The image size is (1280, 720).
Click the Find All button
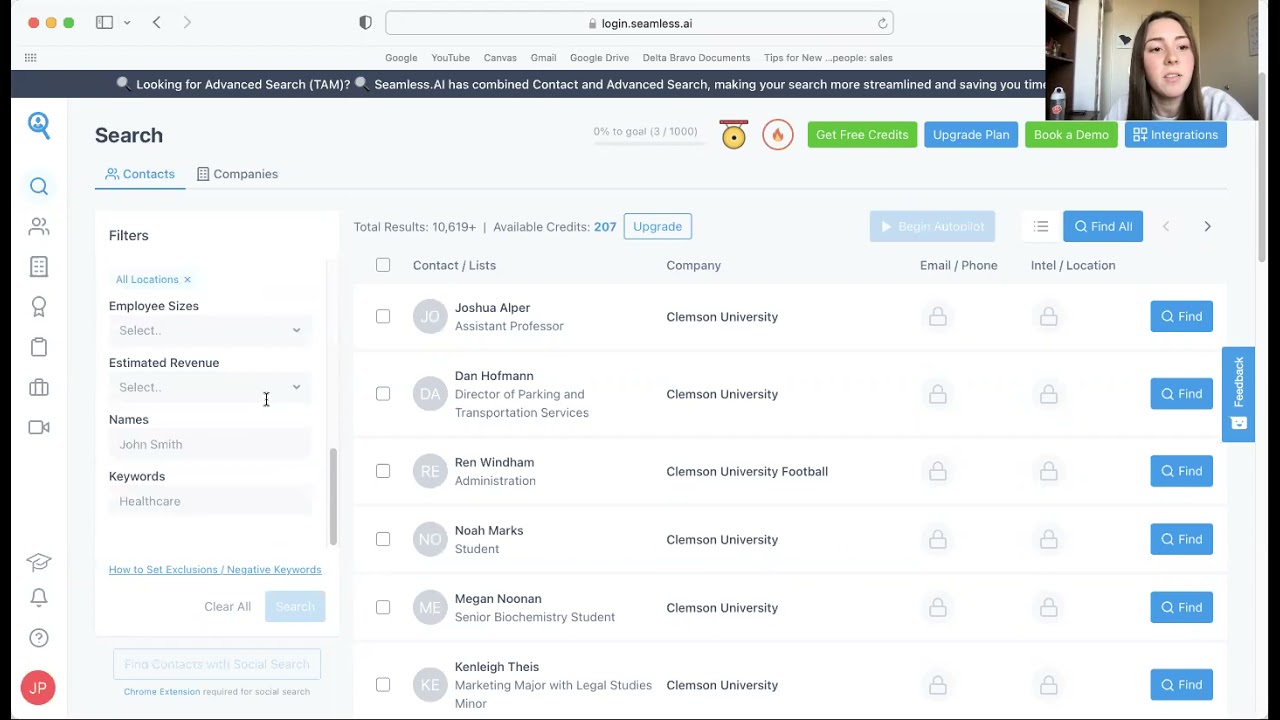point(1103,227)
